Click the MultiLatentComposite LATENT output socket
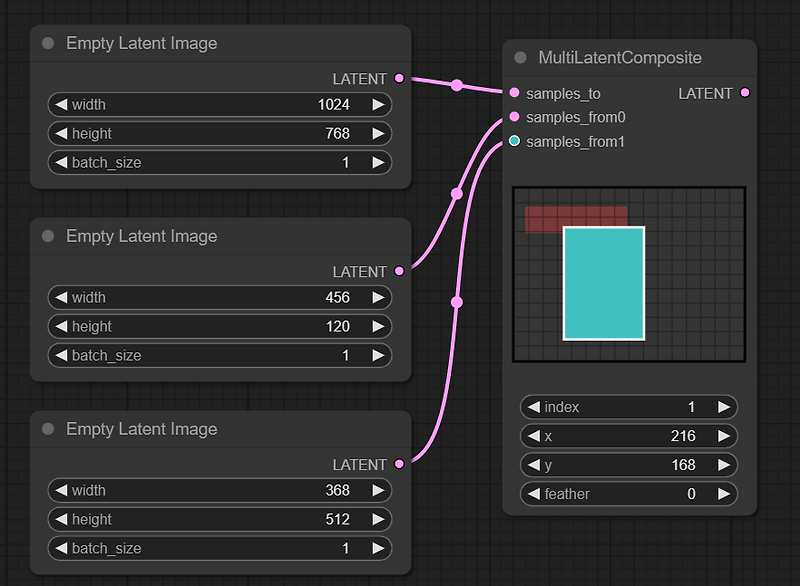 click(x=745, y=93)
